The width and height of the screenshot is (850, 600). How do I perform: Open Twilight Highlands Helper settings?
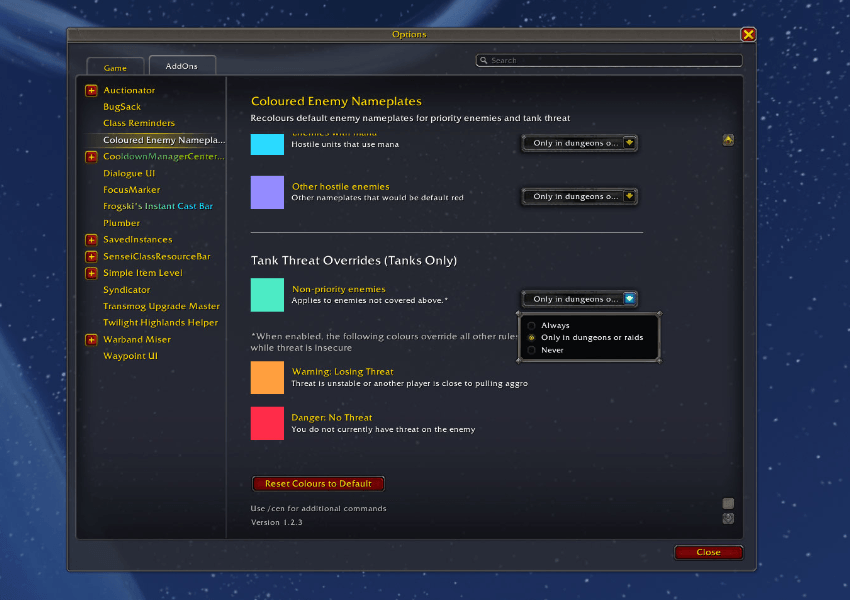click(x=160, y=322)
